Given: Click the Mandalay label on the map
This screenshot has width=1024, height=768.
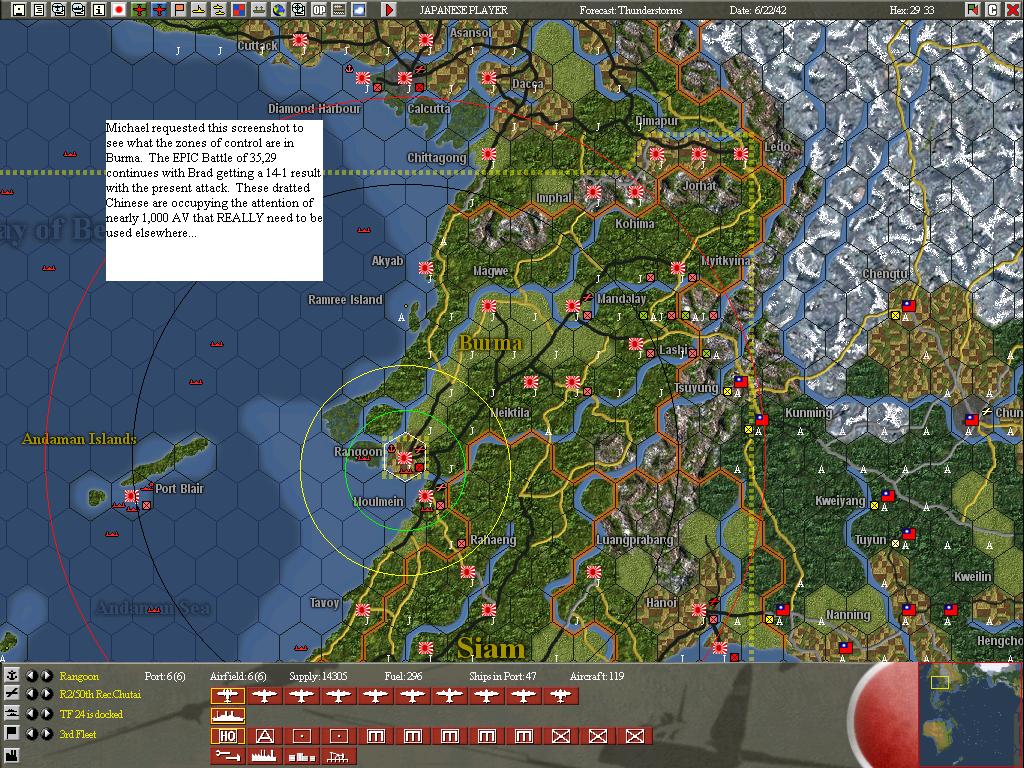Looking at the screenshot, I should click(621, 298).
